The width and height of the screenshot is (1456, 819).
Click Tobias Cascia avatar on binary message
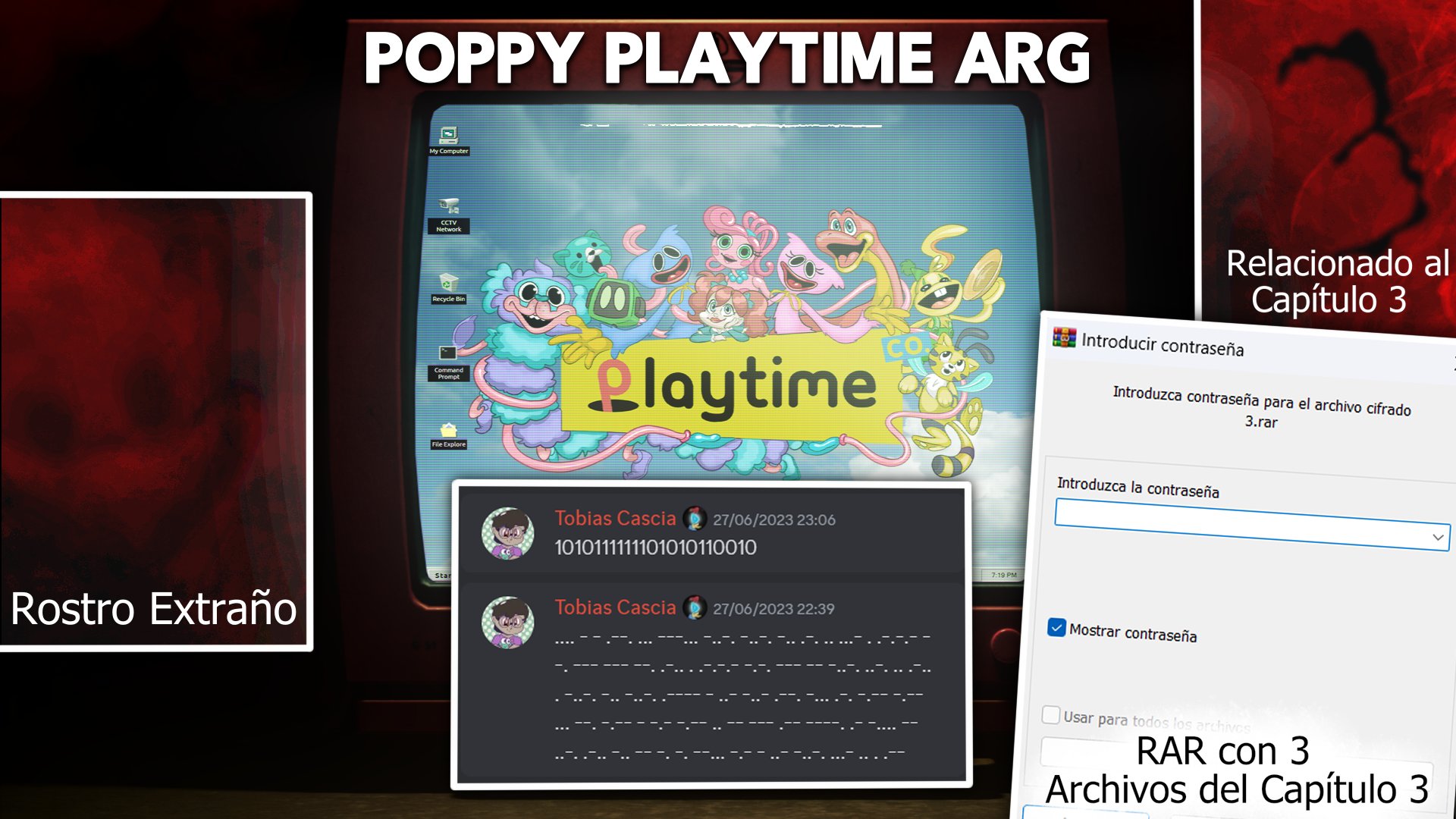[x=508, y=533]
